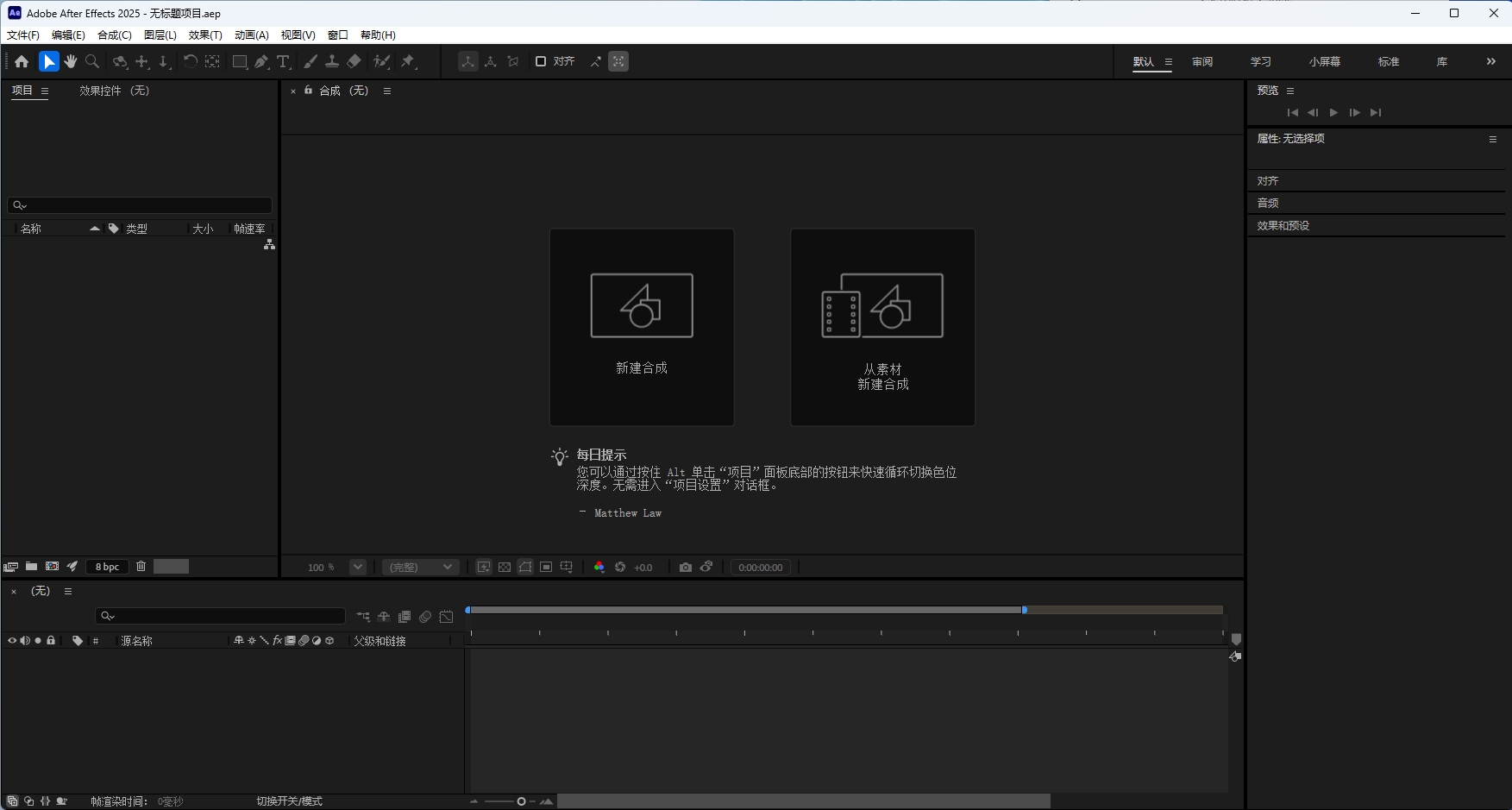The height and width of the screenshot is (810, 1512).
Task: Open the Render Queue icon at panel bottom
Action: 72,567
